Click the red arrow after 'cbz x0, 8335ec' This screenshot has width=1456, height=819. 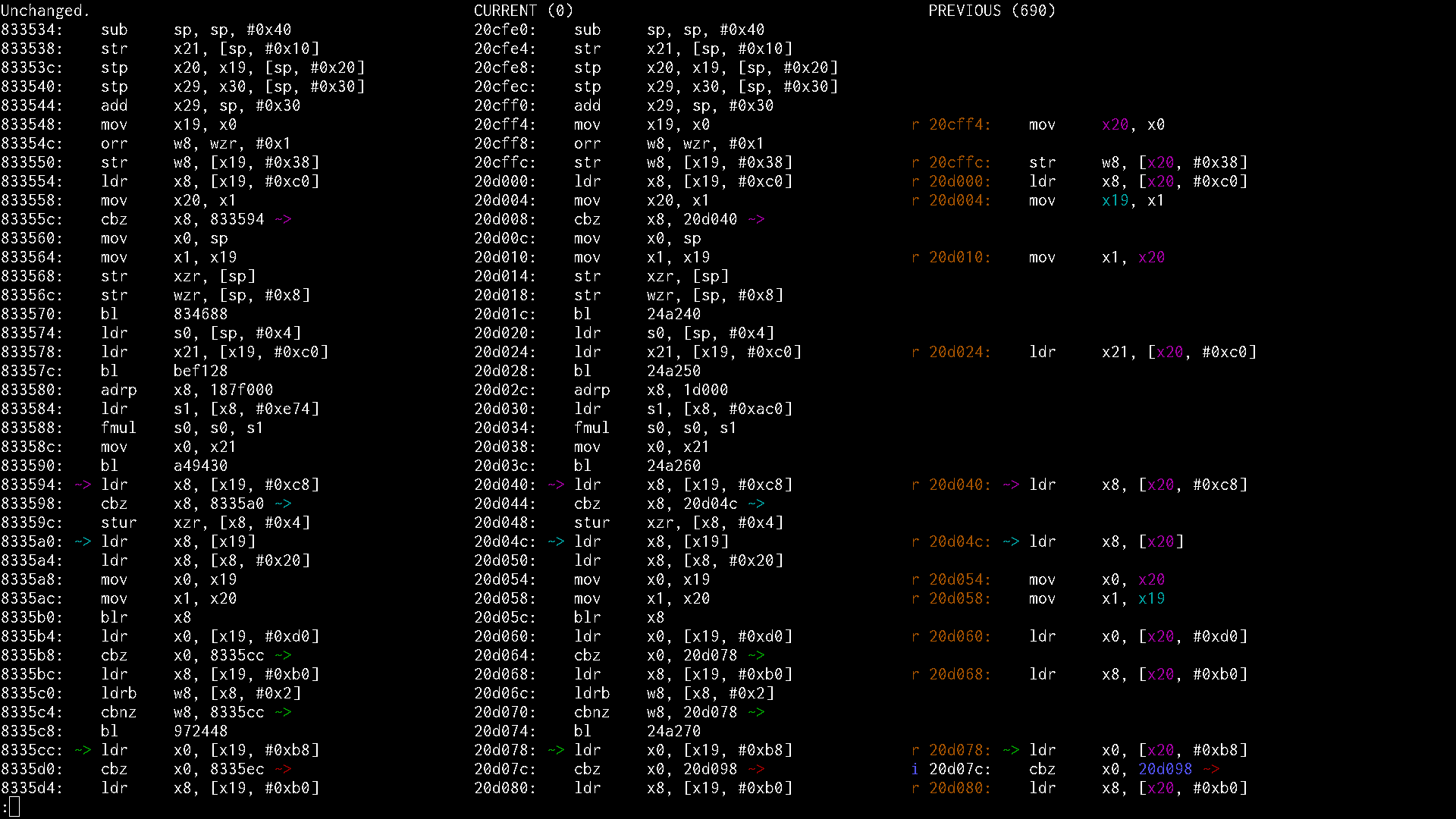click(x=283, y=769)
